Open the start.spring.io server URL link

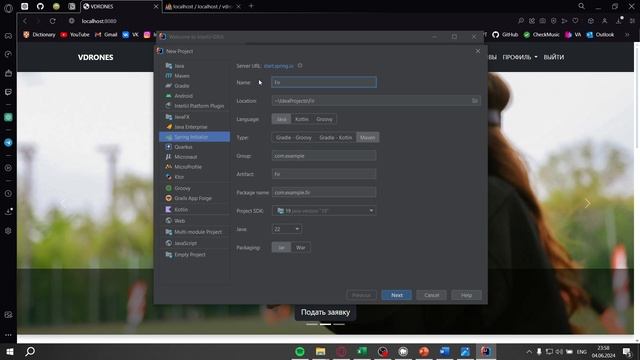point(278,66)
